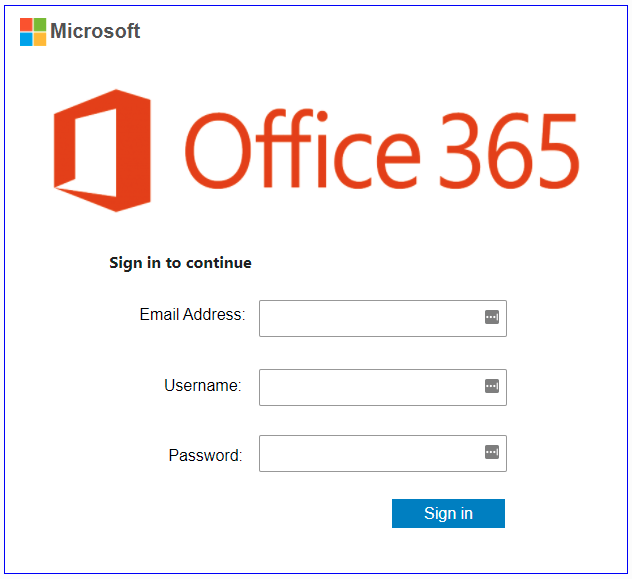This screenshot has height=579, width=632.
Task: Click the Microsoft four-square logo
Action: pyautogui.click(x=33, y=32)
